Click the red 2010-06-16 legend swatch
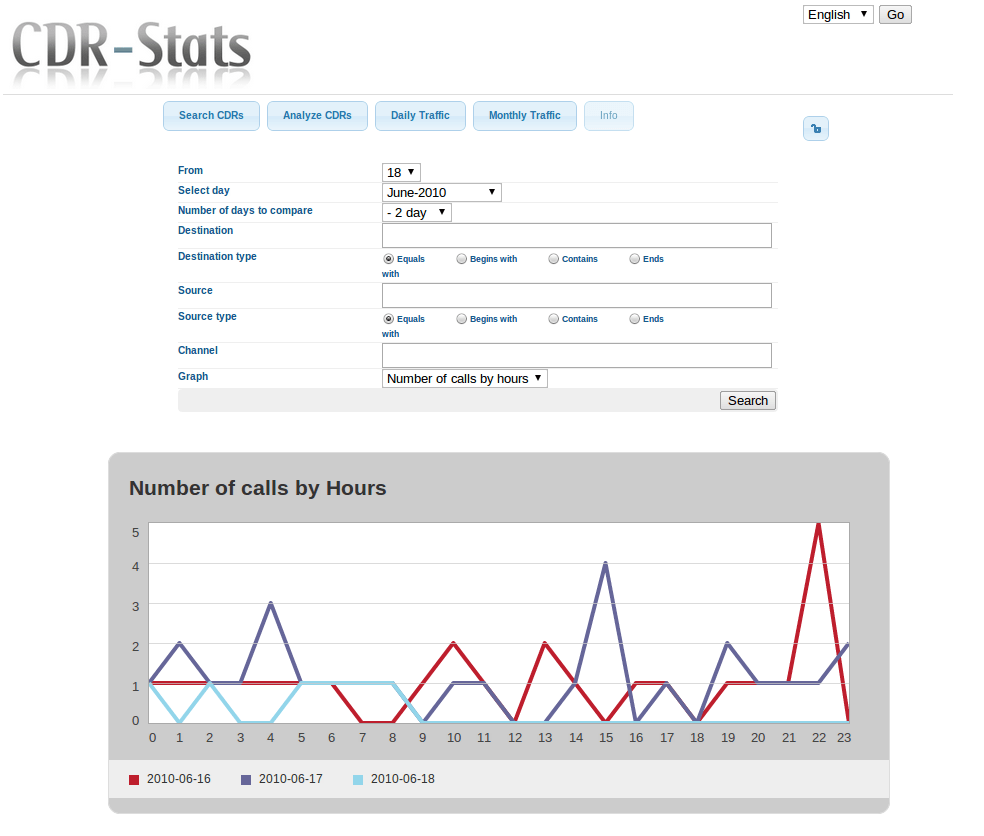This screenshot has height=836, width=984. point(134,780)
